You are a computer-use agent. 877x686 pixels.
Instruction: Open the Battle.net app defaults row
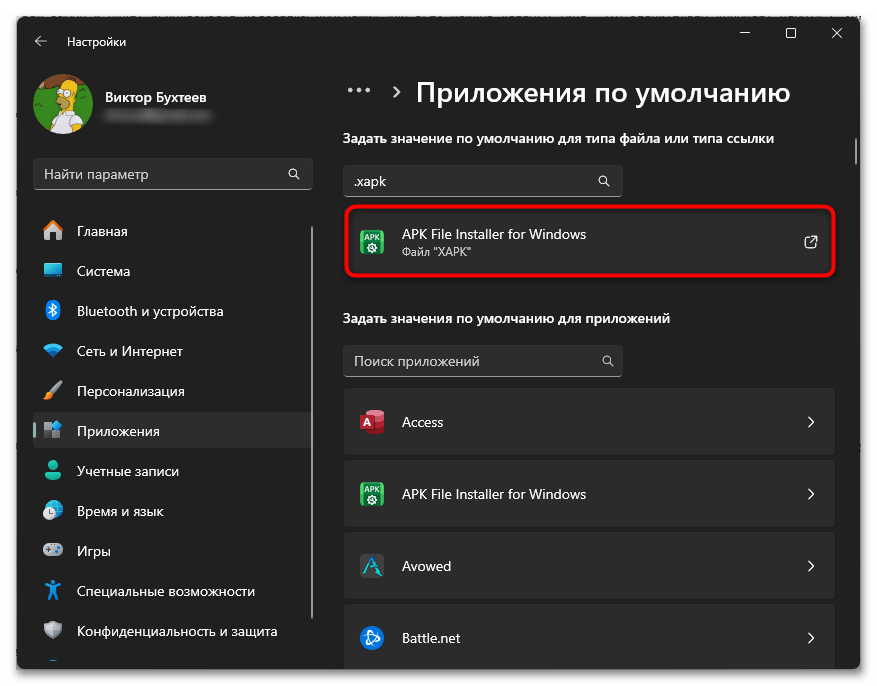589,637
